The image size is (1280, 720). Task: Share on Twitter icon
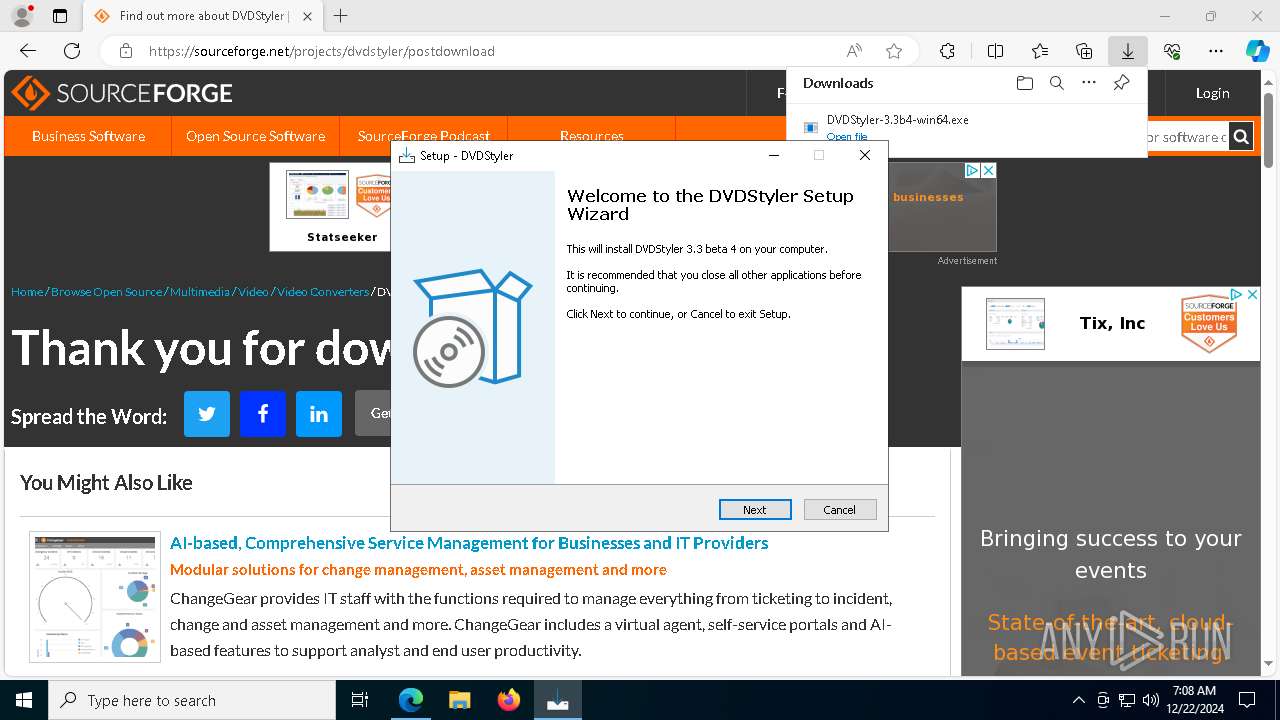pyautogui.click(x=207, y=413)
